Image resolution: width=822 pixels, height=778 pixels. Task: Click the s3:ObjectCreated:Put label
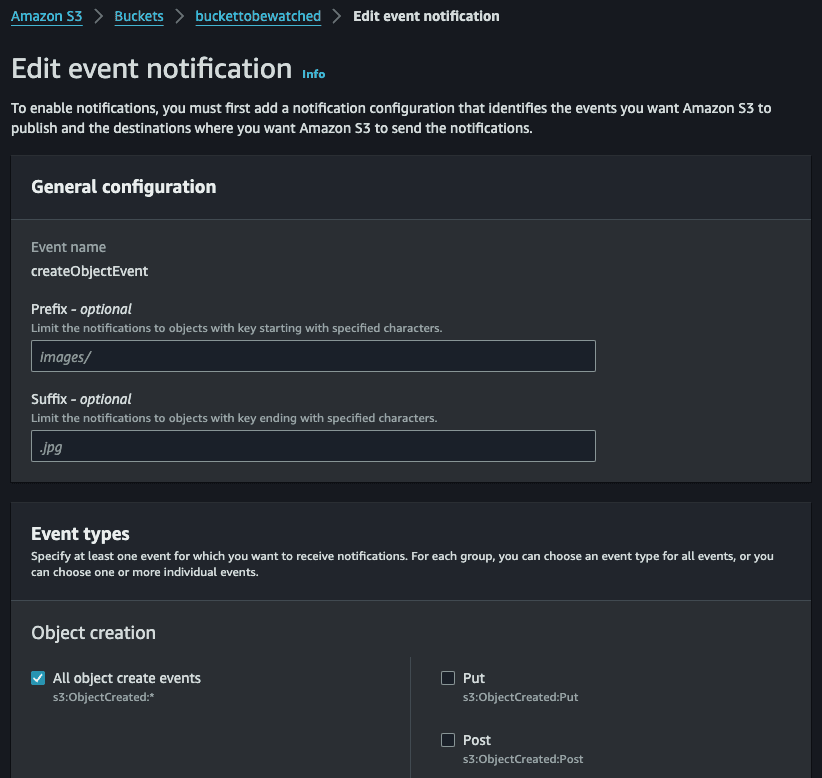tap(521, 697)
